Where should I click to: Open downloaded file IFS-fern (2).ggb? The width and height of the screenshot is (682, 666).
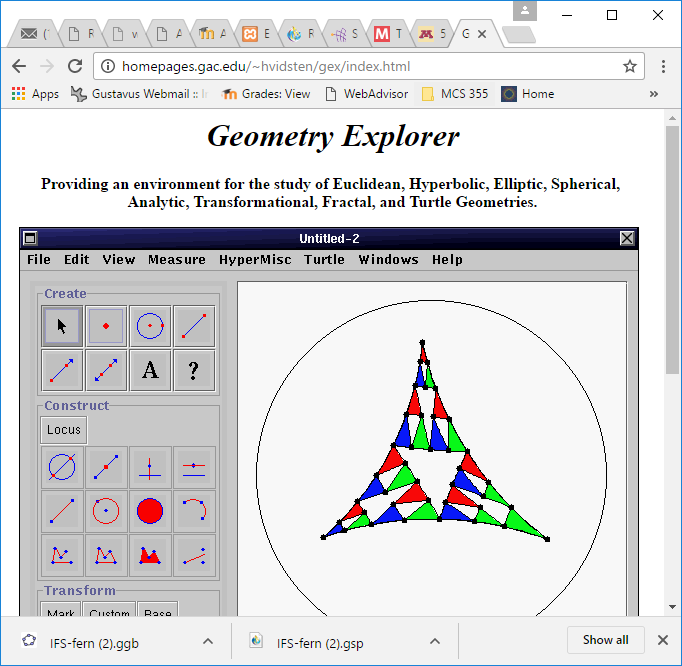(x=94, y=643)
